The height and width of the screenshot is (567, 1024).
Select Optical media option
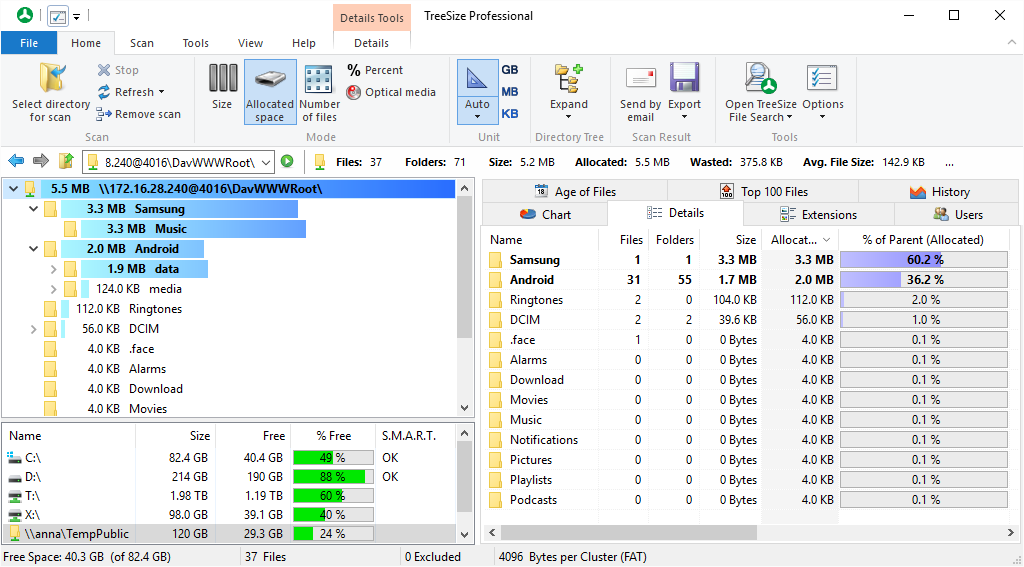[391, 92]
